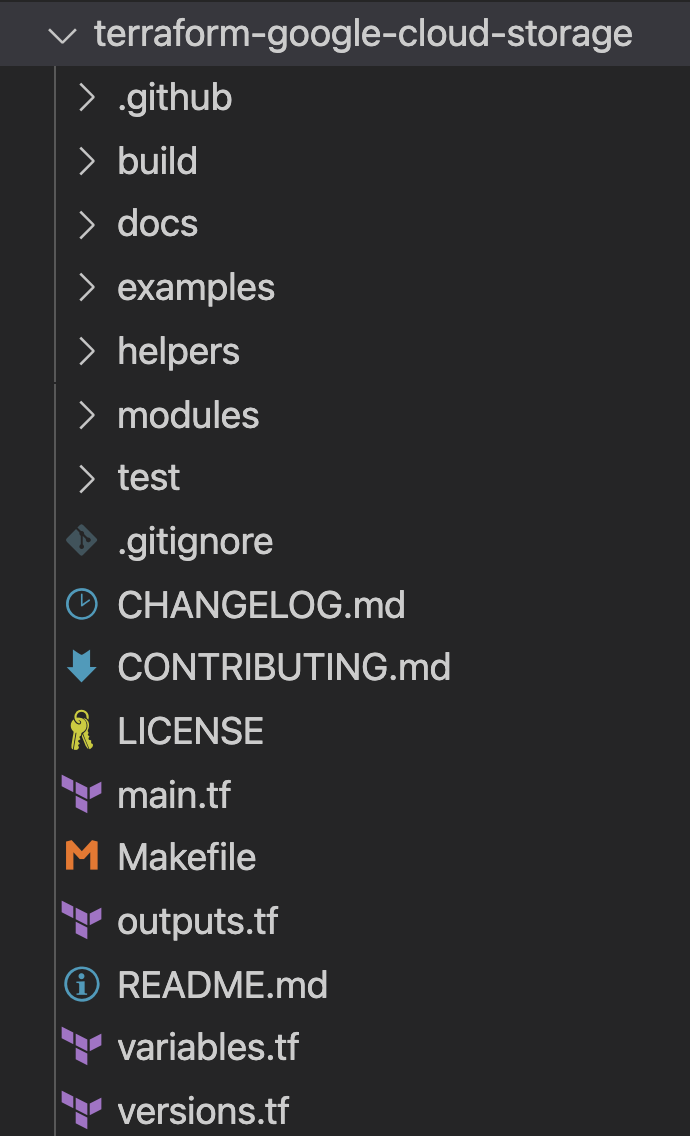Expand the examples folder chevron
Image resolution: width=690 pixels, height=1136 pixels.
point(88,288)
